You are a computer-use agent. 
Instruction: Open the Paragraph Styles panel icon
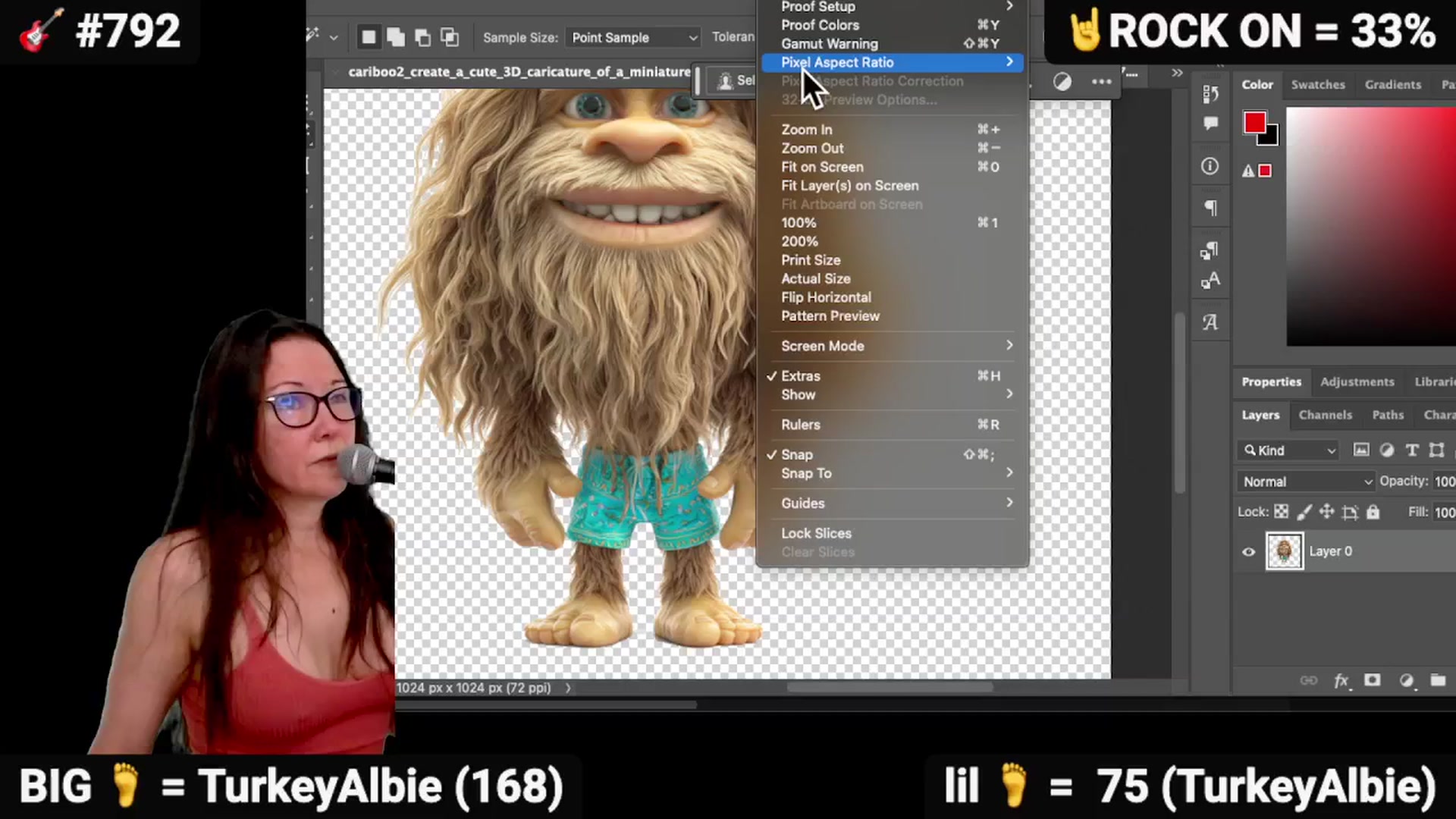(1210, 250)
